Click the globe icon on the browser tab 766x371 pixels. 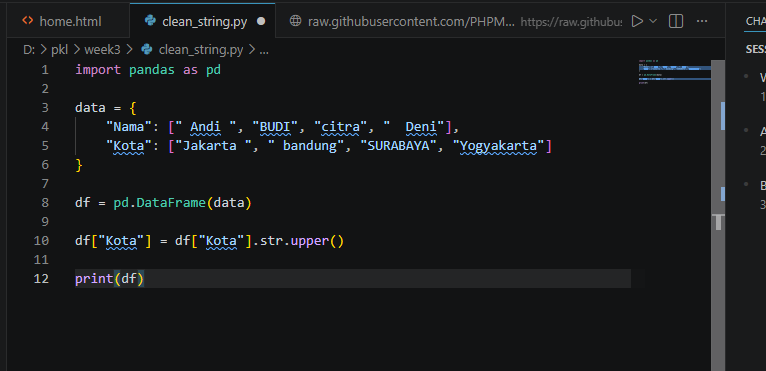295,21
